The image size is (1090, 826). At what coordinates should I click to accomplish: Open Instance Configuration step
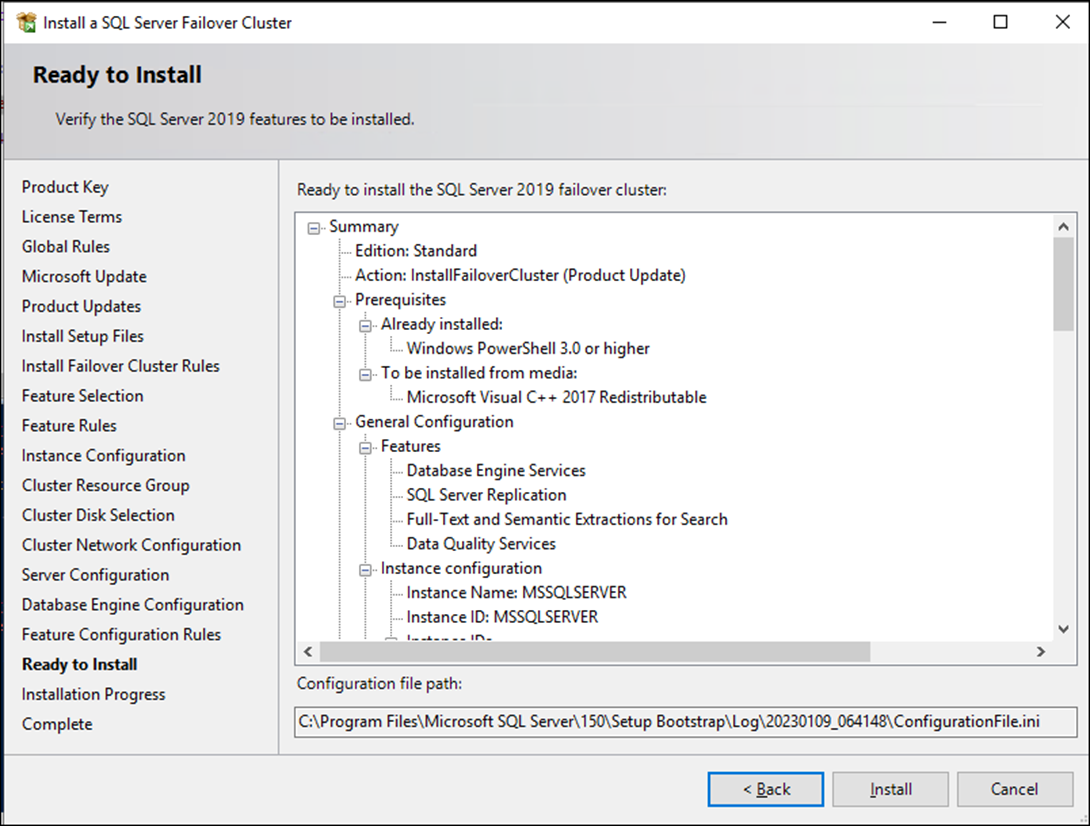coord(104,456)
